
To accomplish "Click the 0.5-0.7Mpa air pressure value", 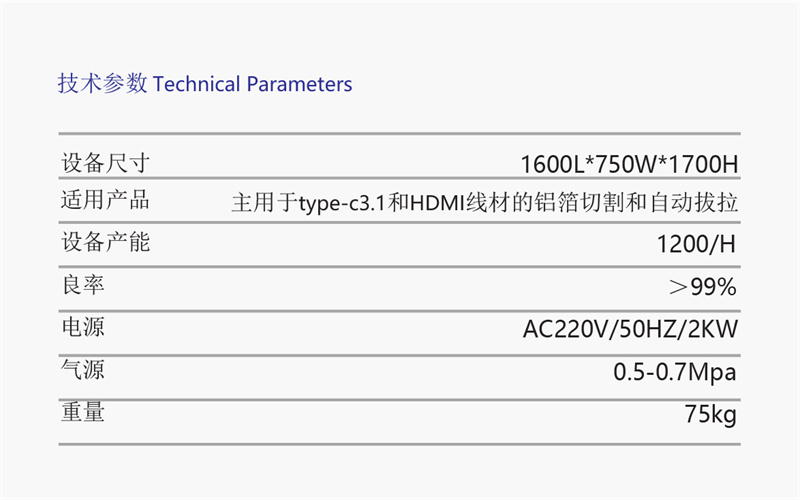I will 674,373.
